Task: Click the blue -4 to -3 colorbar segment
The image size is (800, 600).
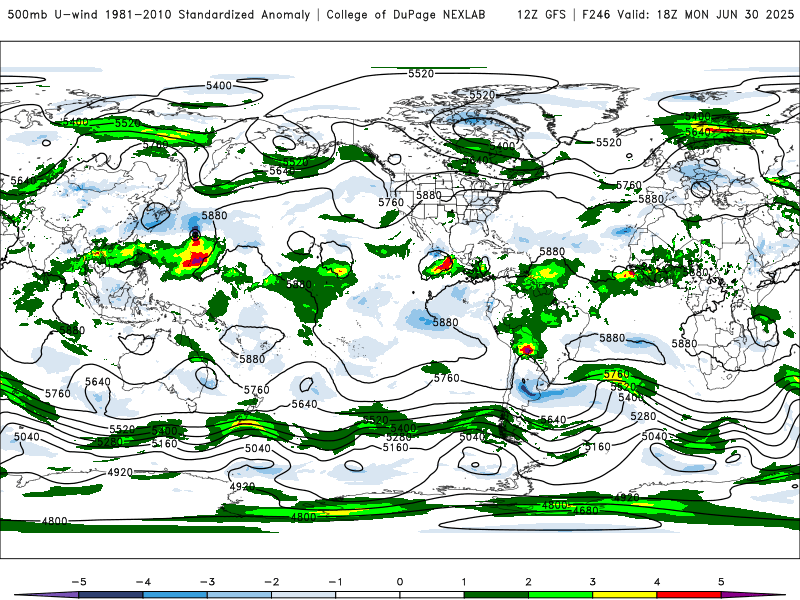Action: pos(175,595)
